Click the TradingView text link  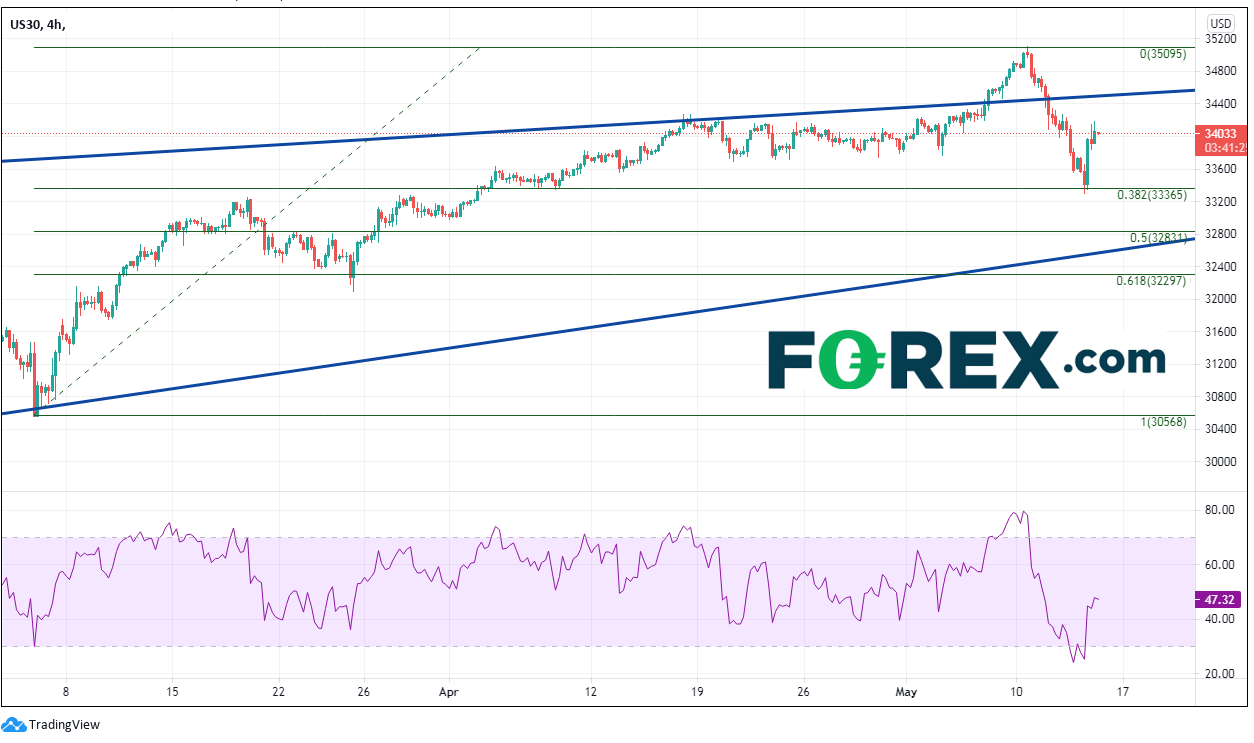(64, 725)
